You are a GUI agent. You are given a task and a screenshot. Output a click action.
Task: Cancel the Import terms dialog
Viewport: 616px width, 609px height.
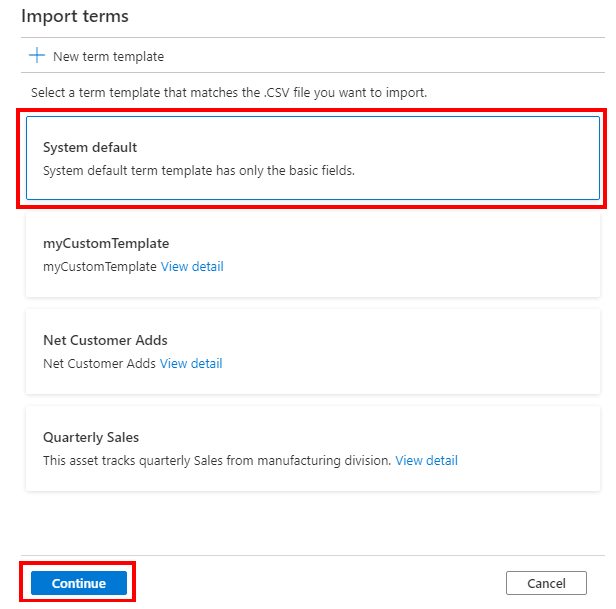tap(546, 583)
